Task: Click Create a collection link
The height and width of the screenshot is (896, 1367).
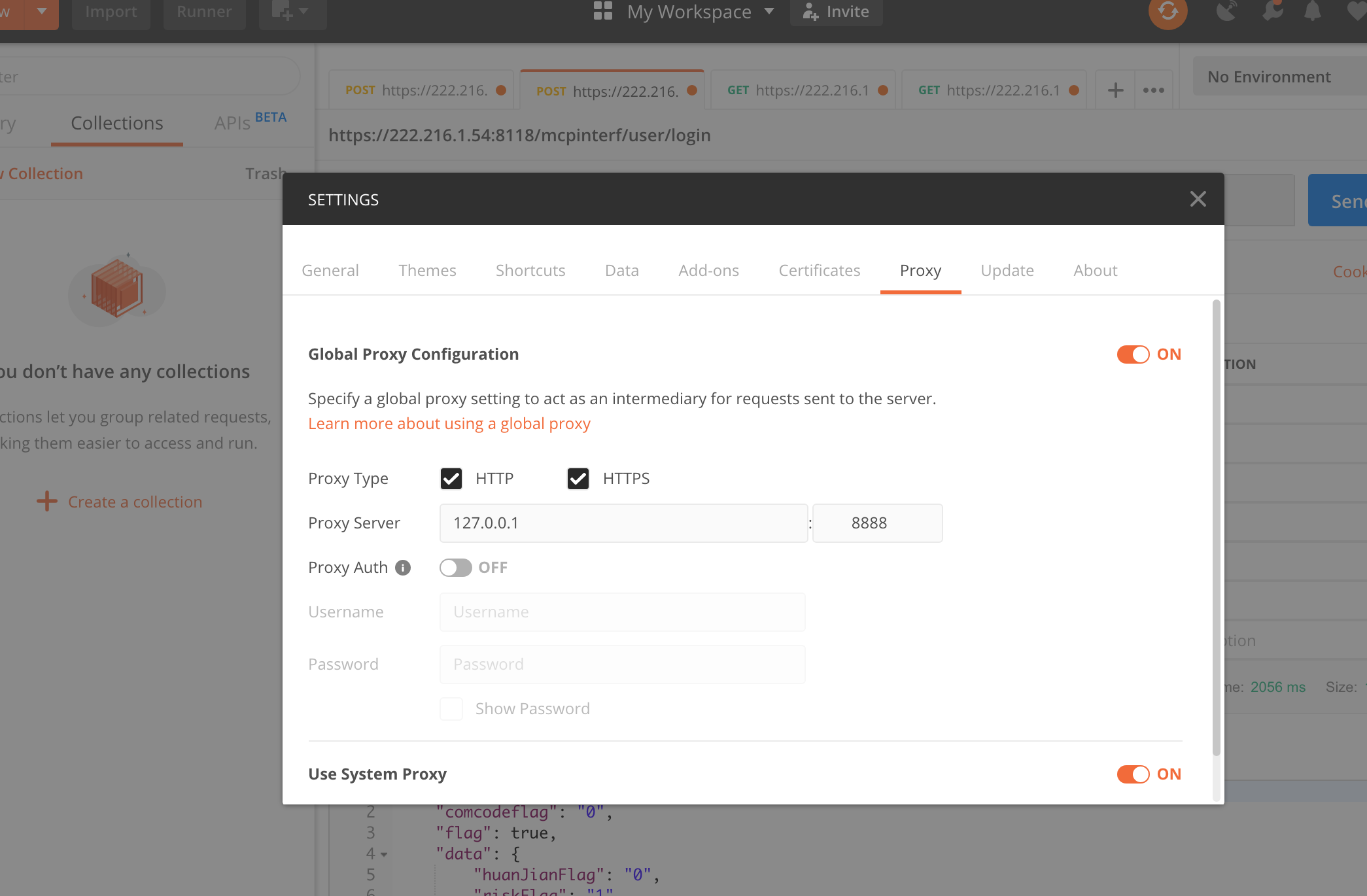Action: coord(120,502)
